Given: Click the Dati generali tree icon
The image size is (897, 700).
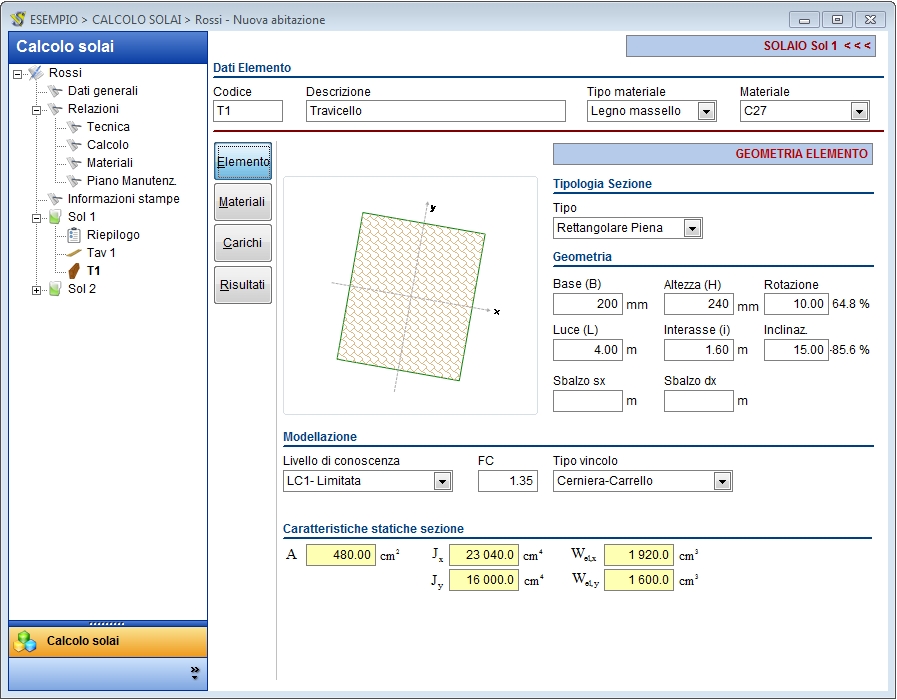Looking at the screenshot, I should (x=55, y=91).
